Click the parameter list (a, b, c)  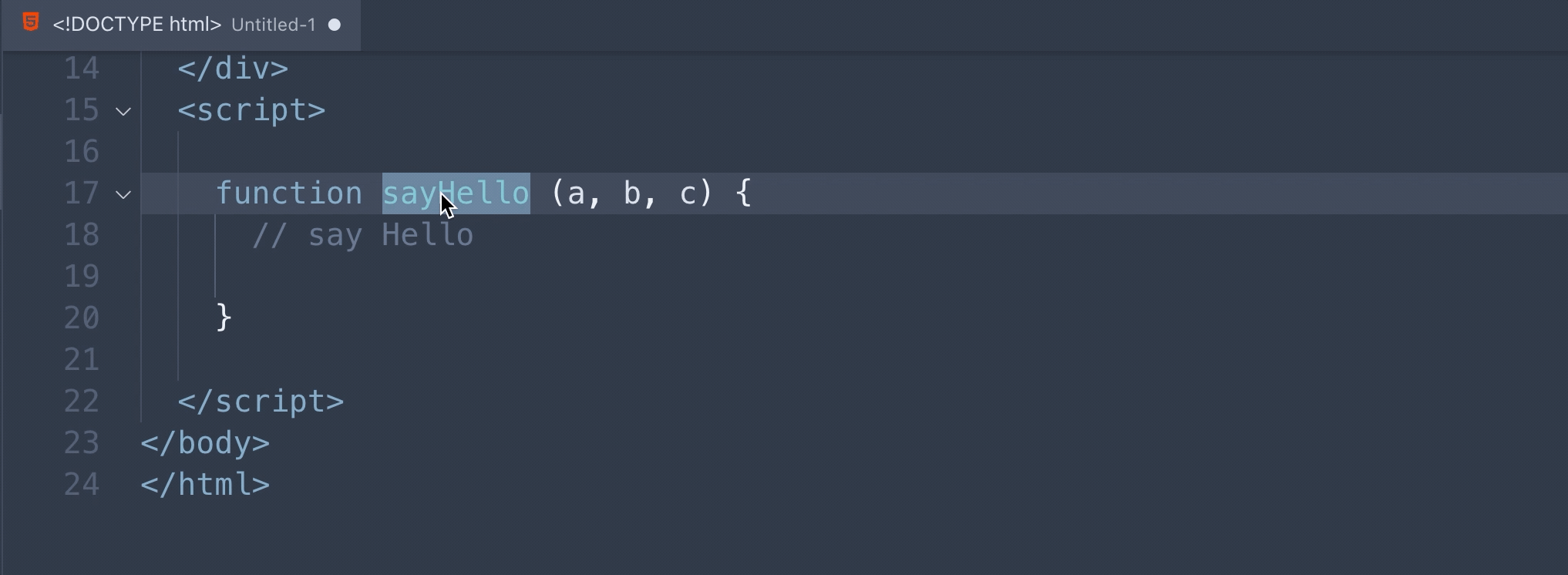tap(633, 193)
